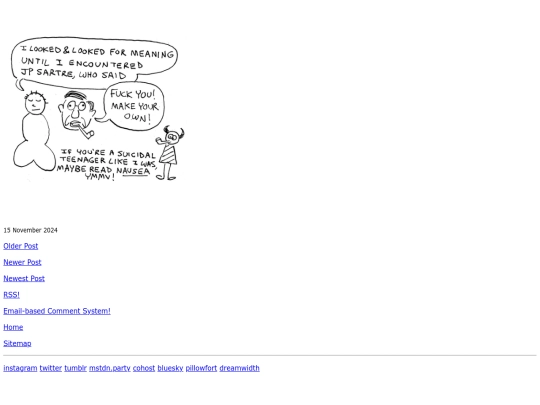The height and width of the screenshot is (405, 540).
Task: Open the tumblr link
Action: 75,368
